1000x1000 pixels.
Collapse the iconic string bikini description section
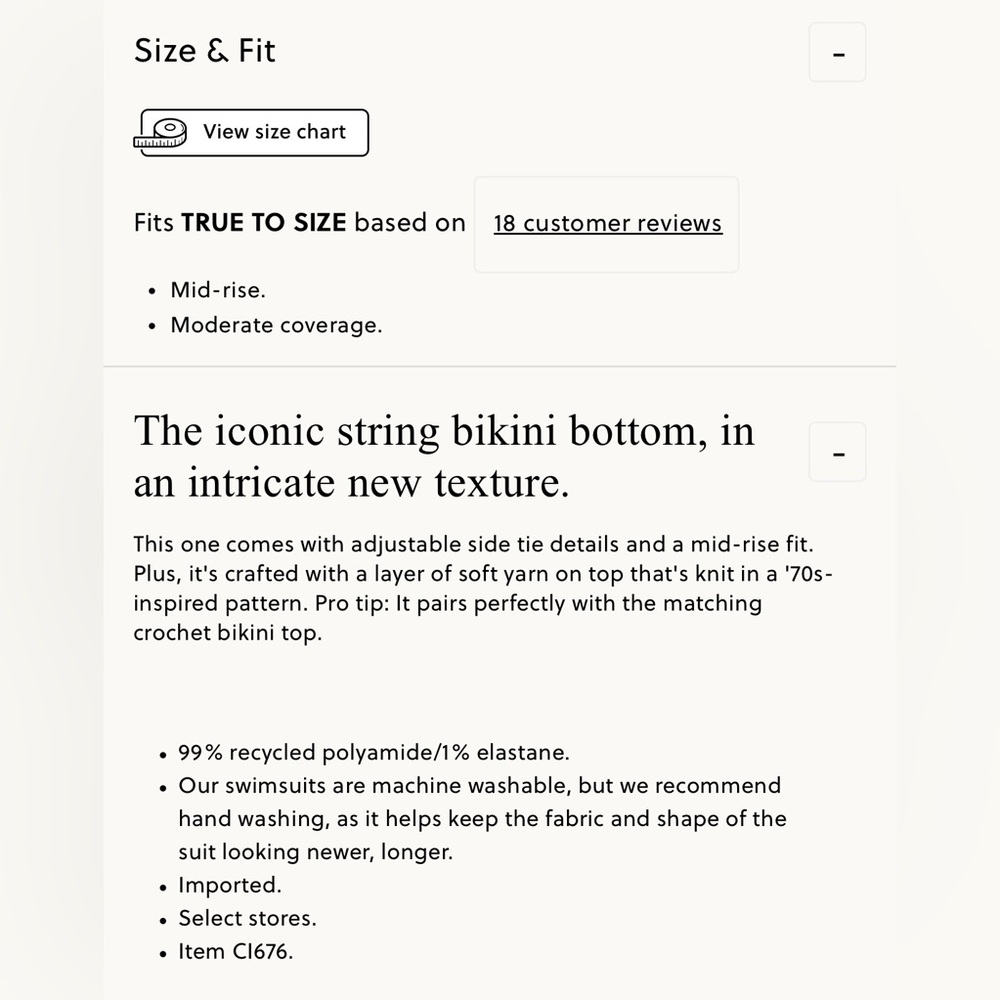(x=837, y=452)
